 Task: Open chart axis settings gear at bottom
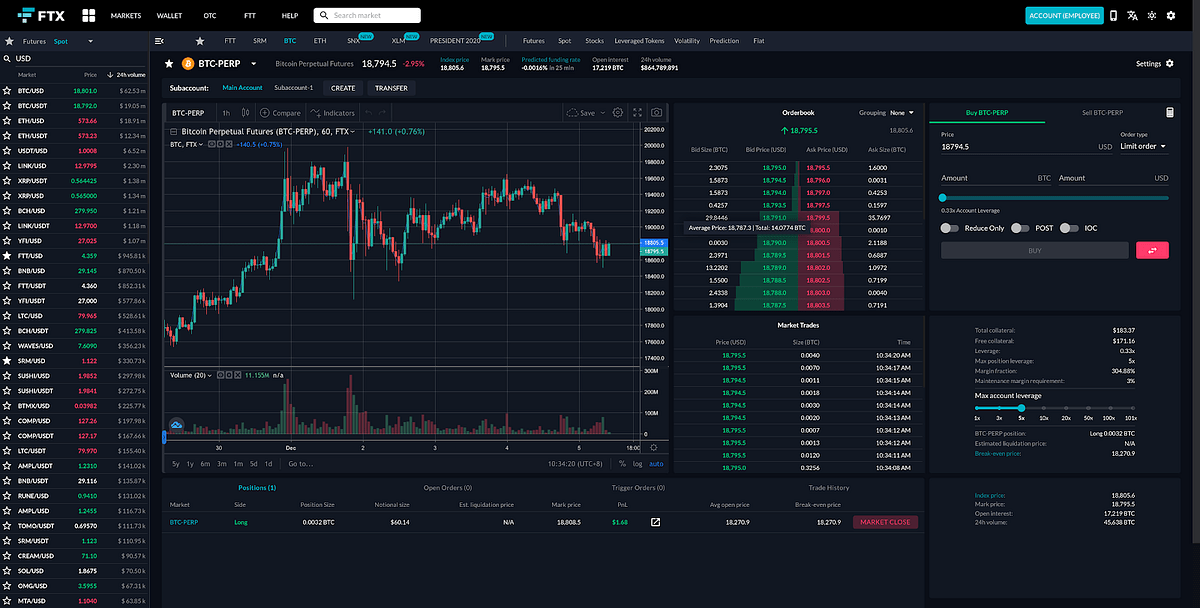(654, 447)
